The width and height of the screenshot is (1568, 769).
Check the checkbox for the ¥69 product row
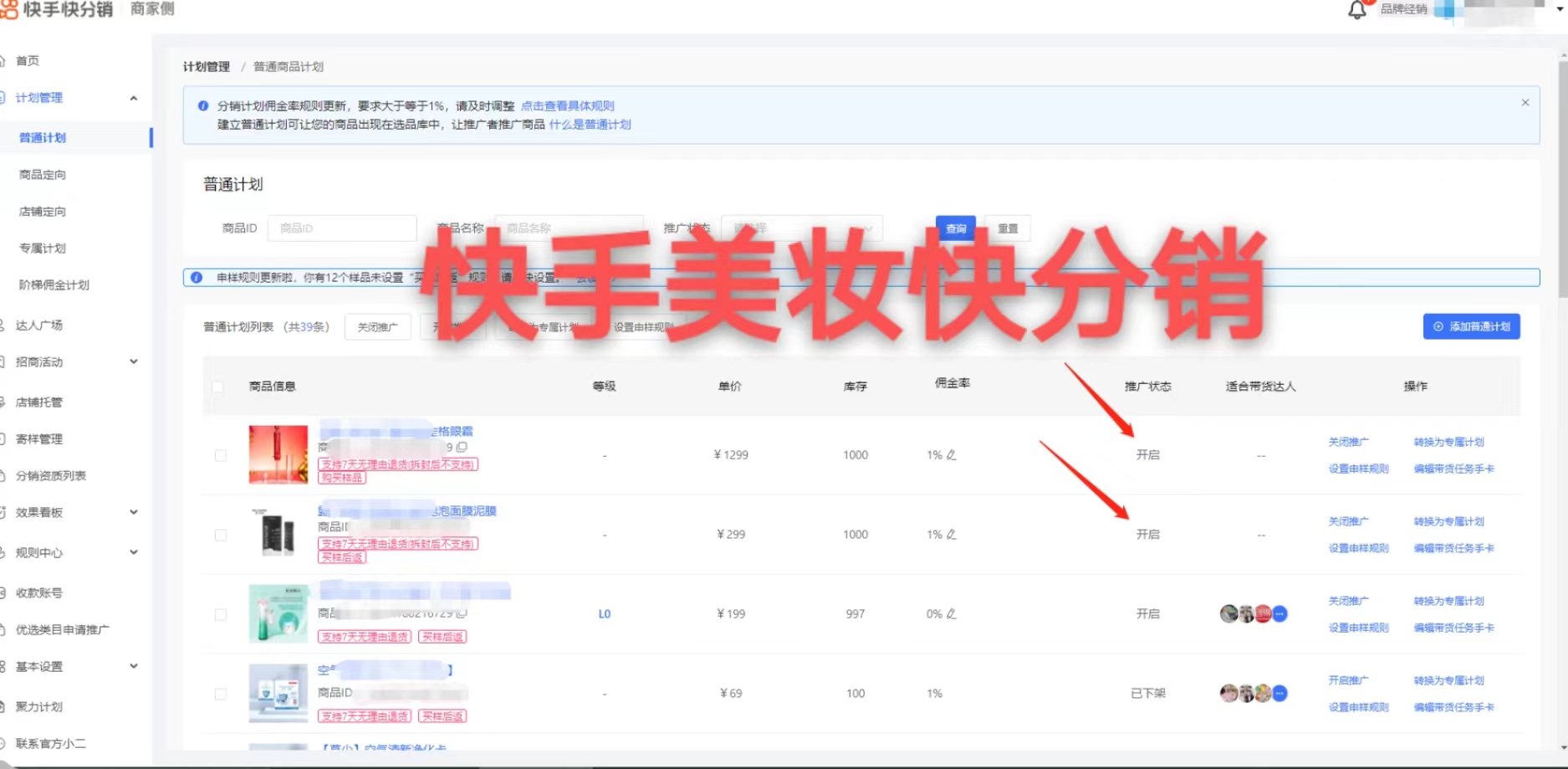click(x=221, y=694)
